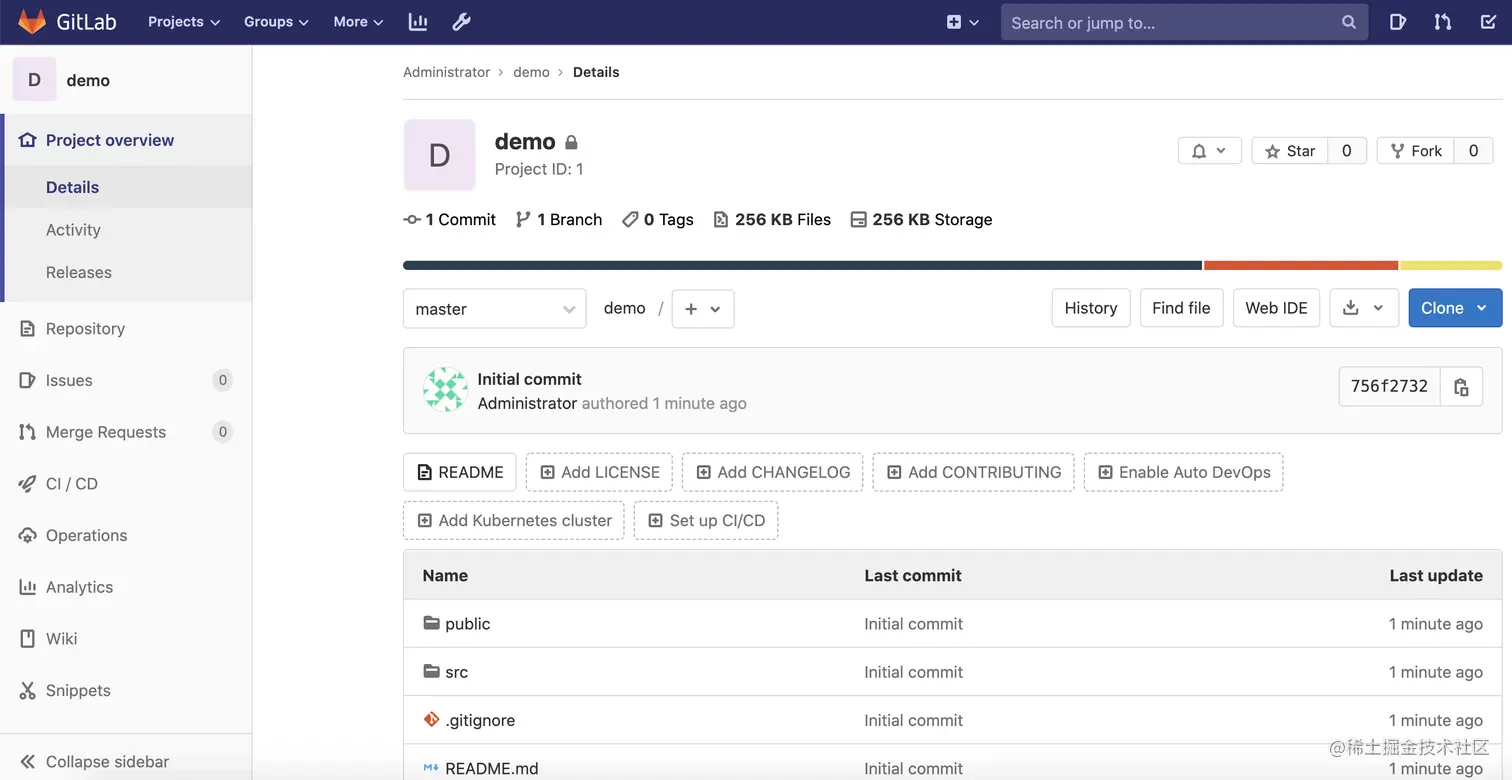Copy commit SHA 756f2732 to clipboard
This screenshot has height=780, width=1512.
[1461, 387]
